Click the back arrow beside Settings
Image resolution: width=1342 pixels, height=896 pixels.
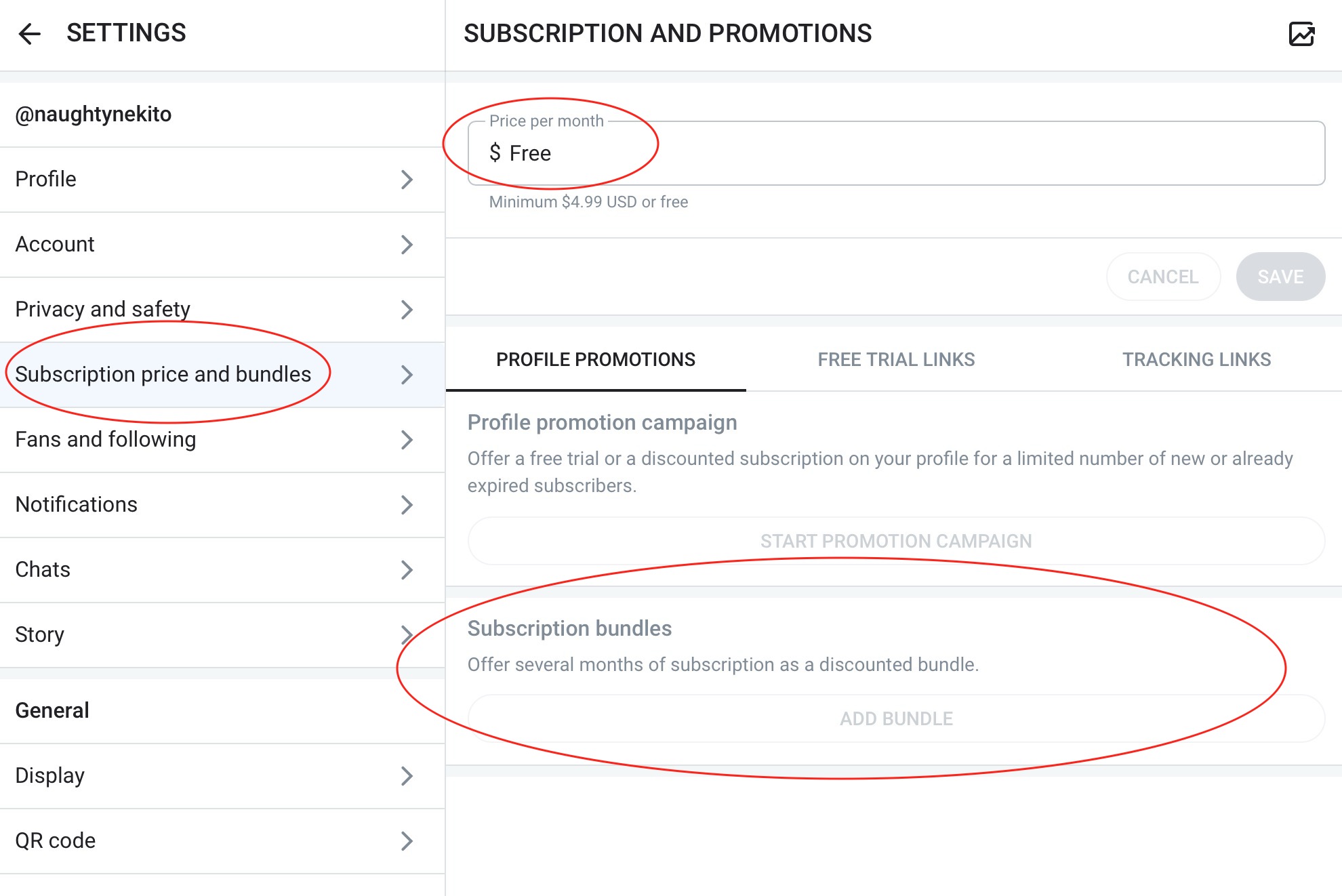pos(30,34)
